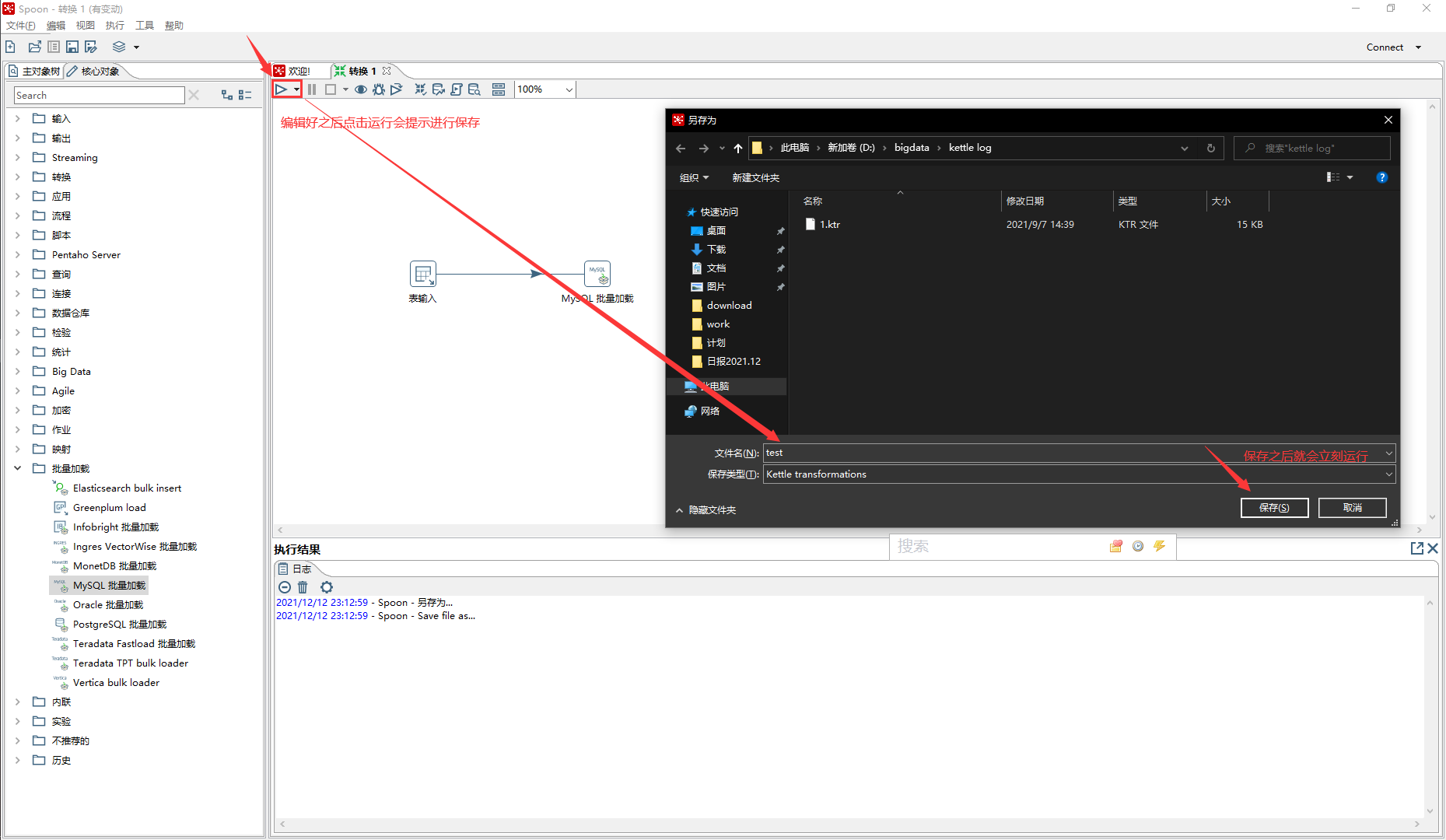
Task: Collapse all tree nodes icon
Action: tap(245, 95)
